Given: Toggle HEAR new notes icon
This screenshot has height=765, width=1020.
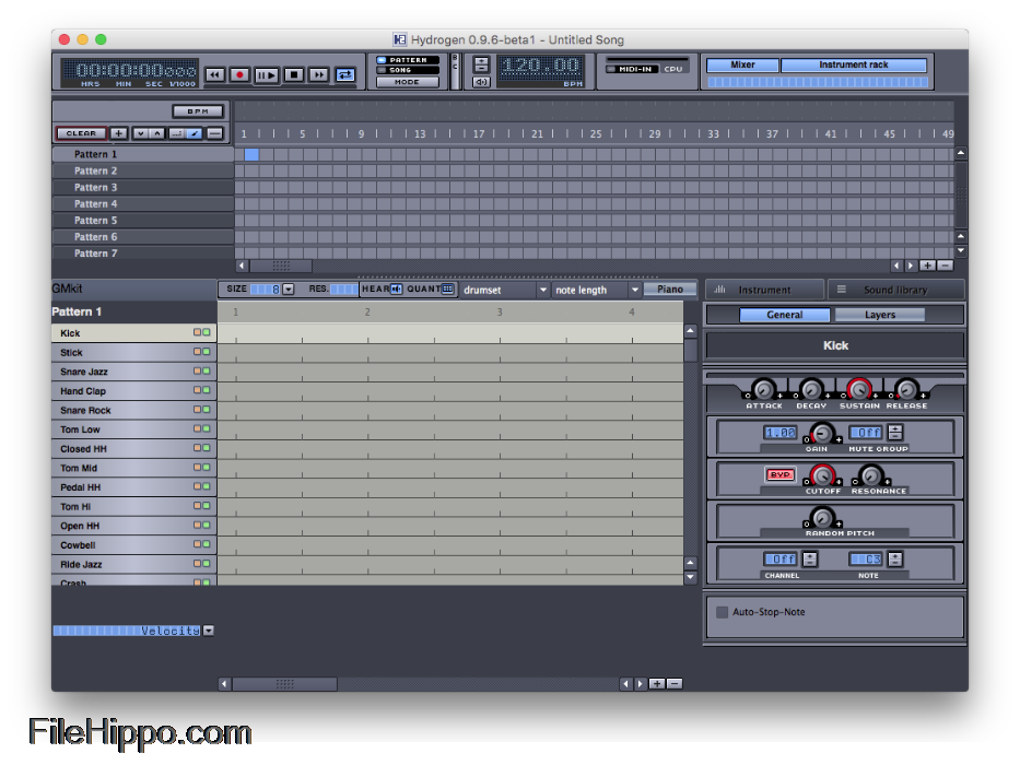Looking at the screenshot, I should (x=396, y=289).
